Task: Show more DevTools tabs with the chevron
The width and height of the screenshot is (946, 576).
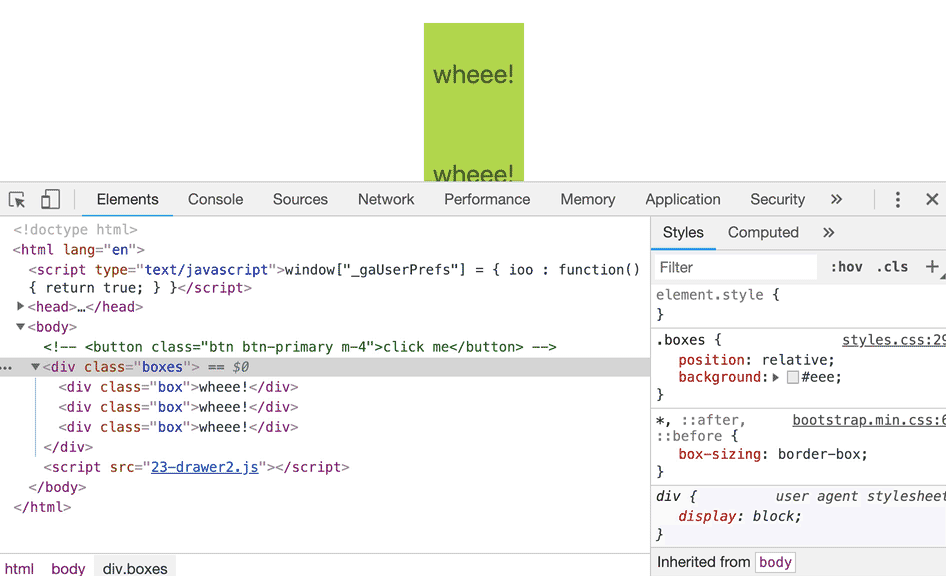Action: coord(836,199)
